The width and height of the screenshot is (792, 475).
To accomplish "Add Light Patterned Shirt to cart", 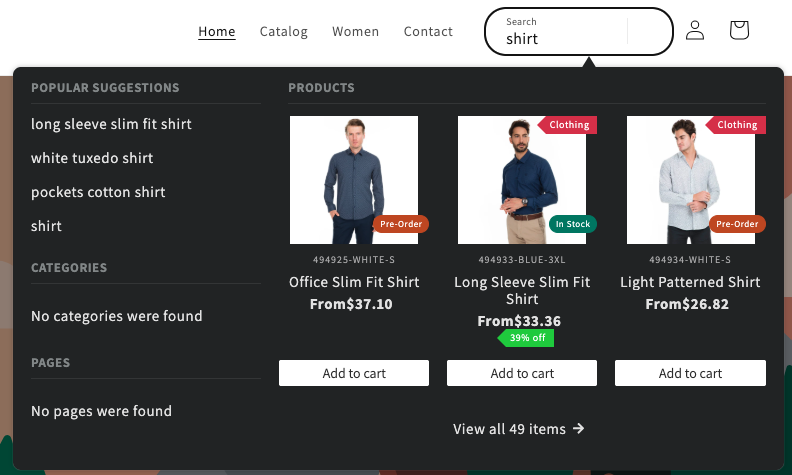I will click(x=690, y=373).
